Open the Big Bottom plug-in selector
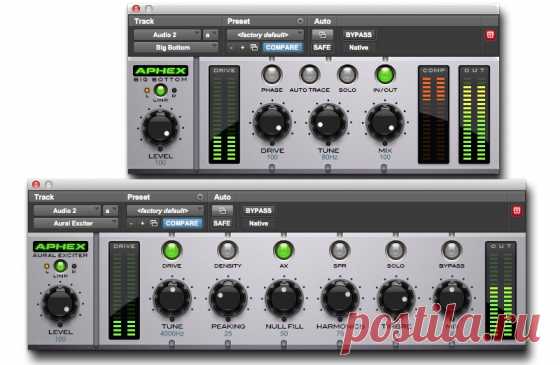This screenshot has width=560, height=365. [x=176, y=48]
